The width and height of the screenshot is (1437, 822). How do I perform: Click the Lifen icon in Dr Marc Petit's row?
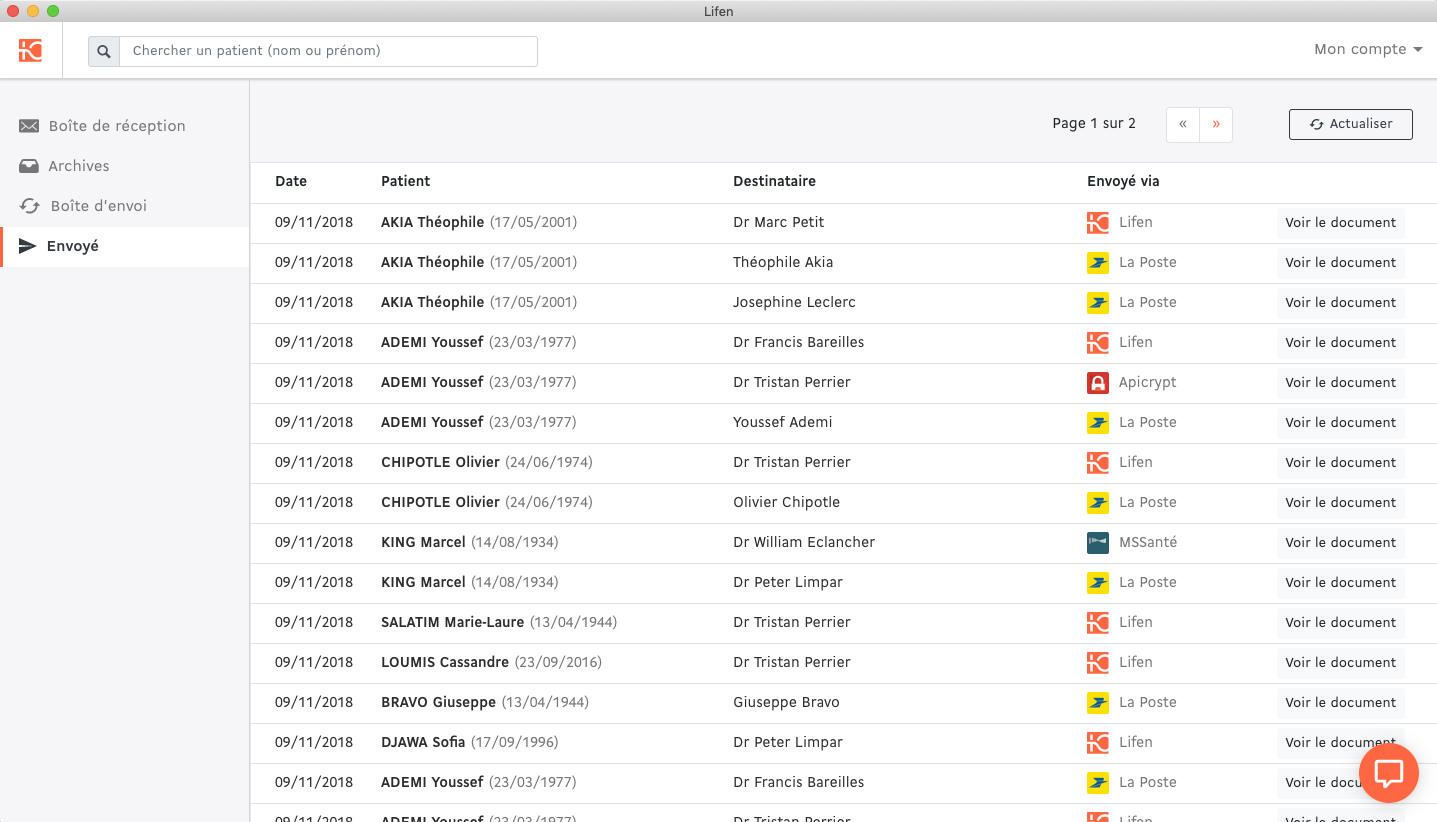coord(1098,223)
